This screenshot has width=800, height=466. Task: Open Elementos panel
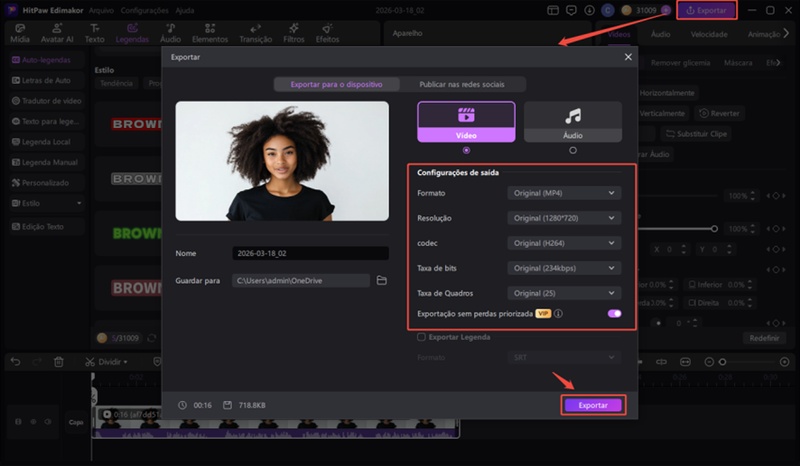click(210, 33)
